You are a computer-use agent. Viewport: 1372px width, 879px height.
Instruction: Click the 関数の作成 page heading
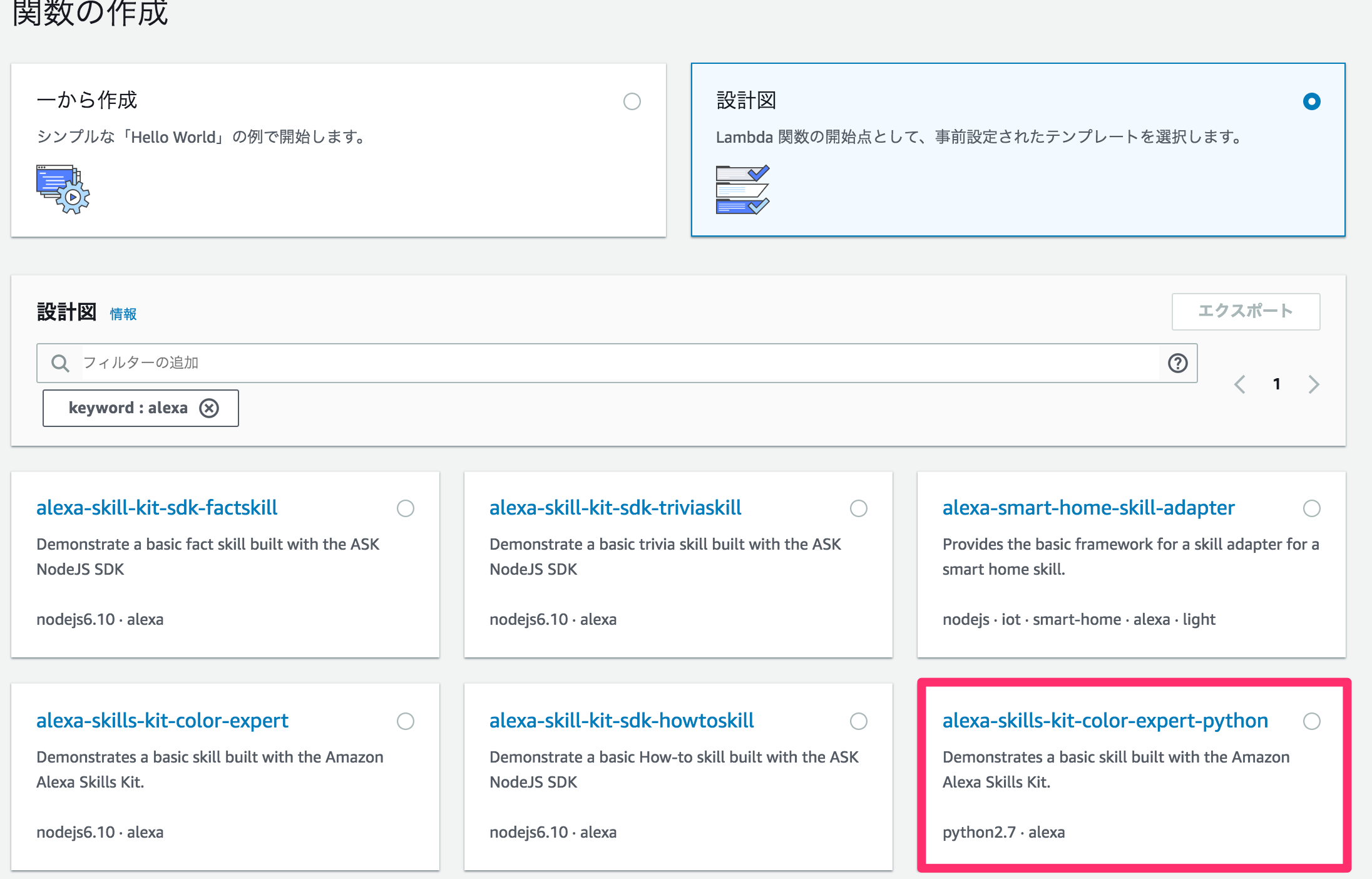click(90, 13)
